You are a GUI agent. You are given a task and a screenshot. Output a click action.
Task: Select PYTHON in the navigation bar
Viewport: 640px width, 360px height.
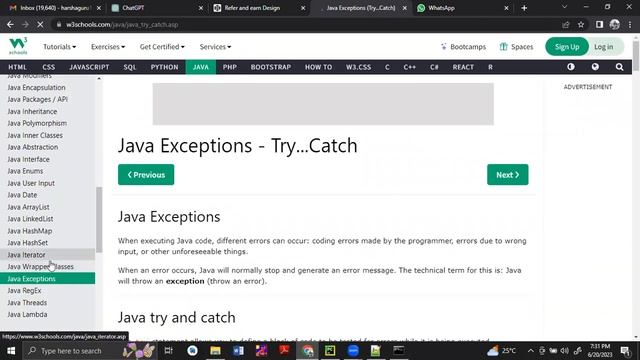[x=164, y=67]
